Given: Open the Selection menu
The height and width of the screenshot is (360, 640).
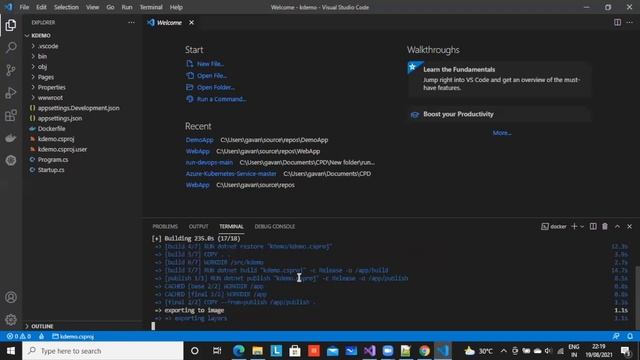Looking at the screenshot, I should 66,7.
